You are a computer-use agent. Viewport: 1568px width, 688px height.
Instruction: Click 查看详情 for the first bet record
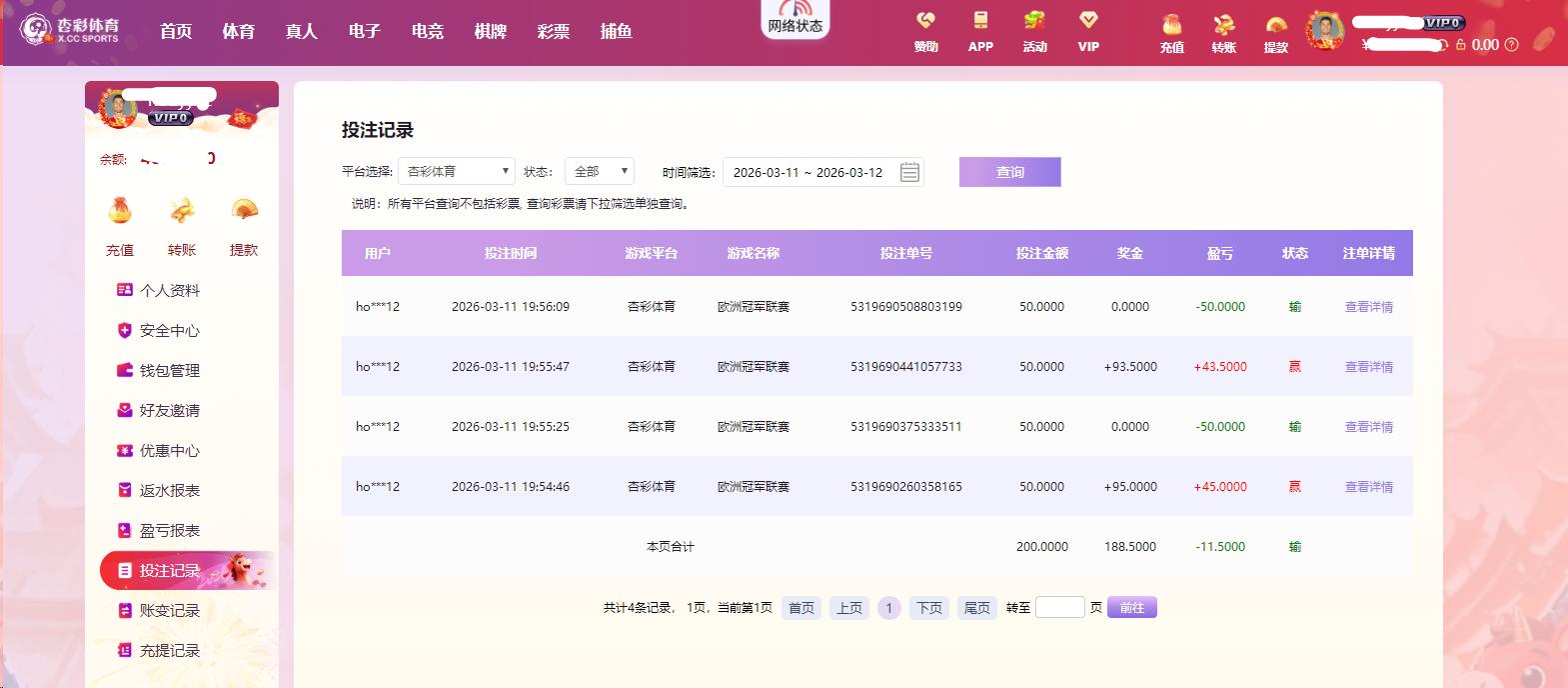tap(1368, 307)
